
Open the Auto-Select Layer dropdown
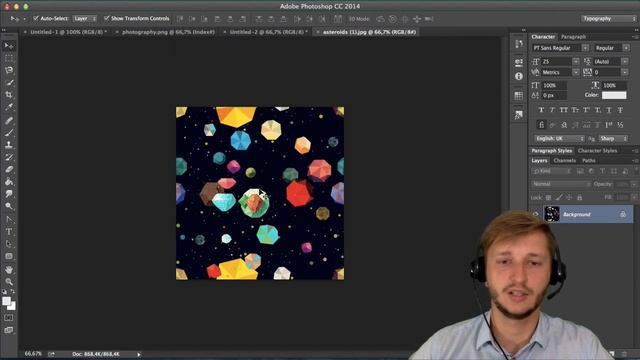click(x=84, y=19)
